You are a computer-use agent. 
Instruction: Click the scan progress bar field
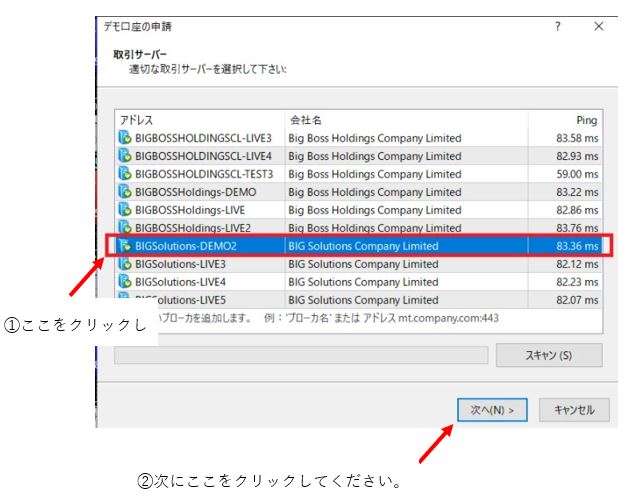(x=300, y=356)
